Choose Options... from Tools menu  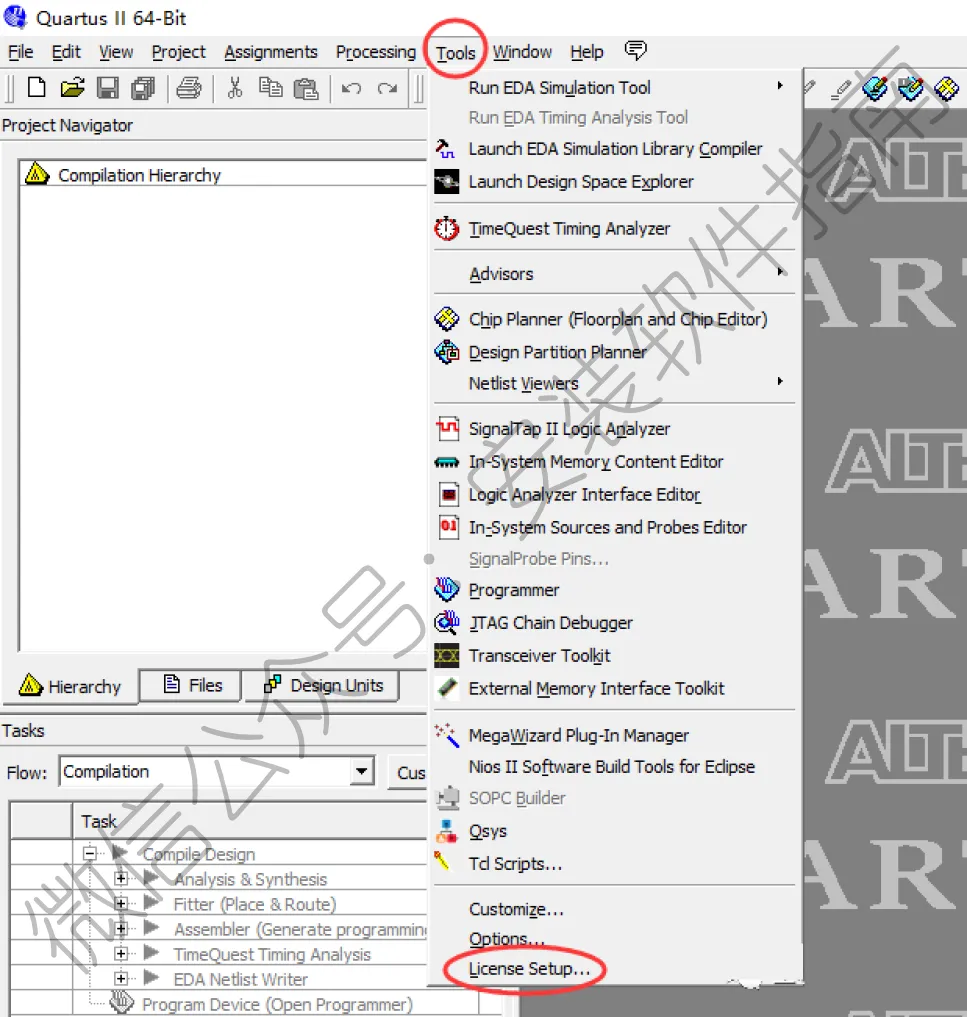click(x=507, y=939)
